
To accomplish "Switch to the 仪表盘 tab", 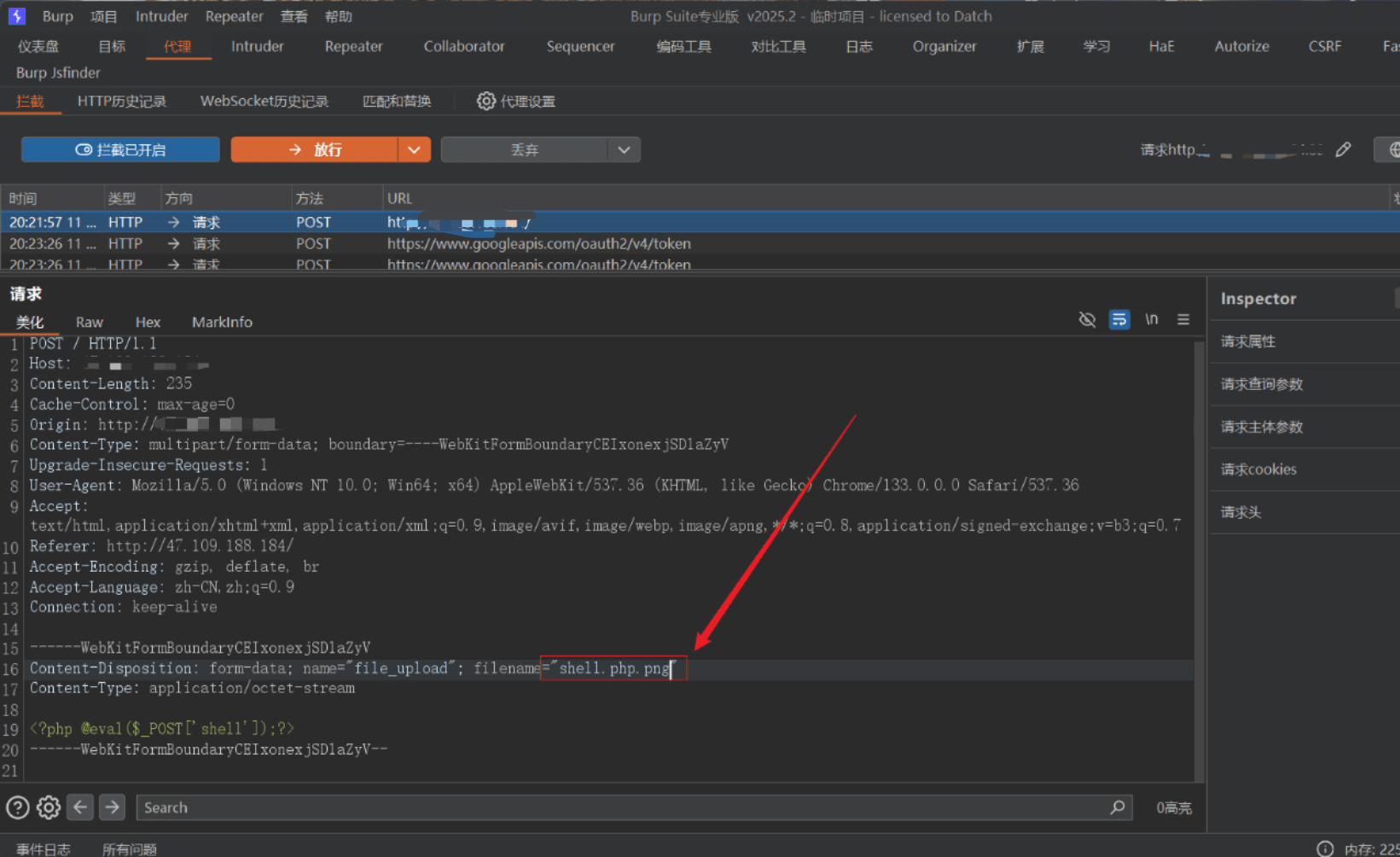I will tap(38, 46).
